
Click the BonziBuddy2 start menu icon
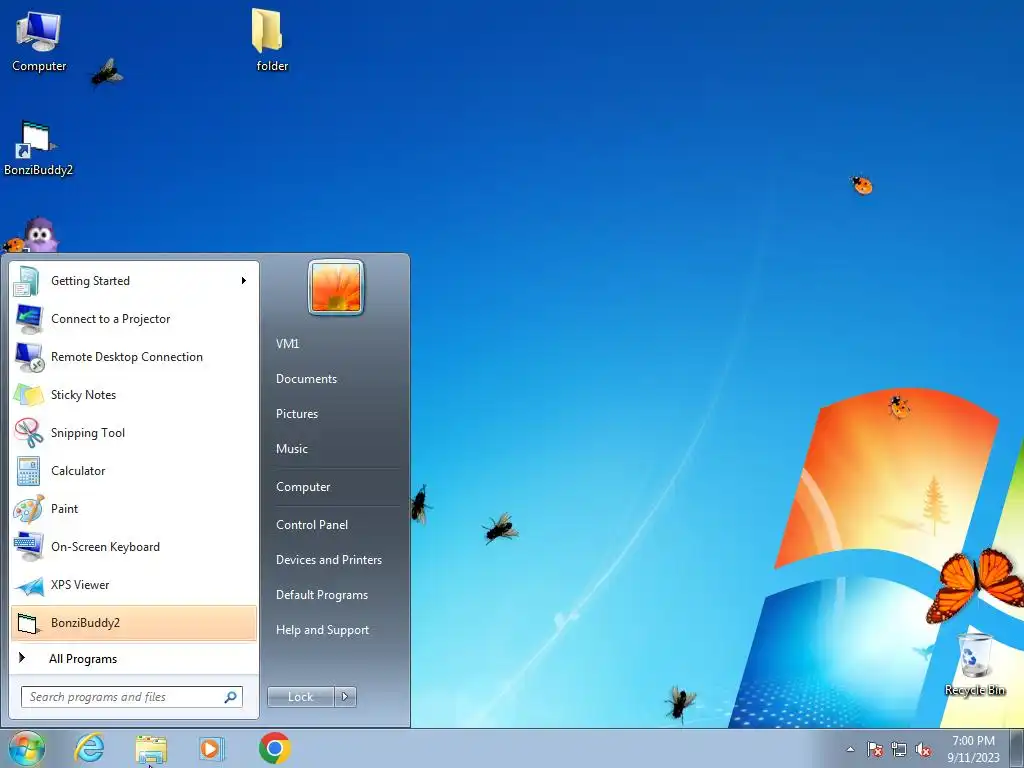[x=28, y=623]
